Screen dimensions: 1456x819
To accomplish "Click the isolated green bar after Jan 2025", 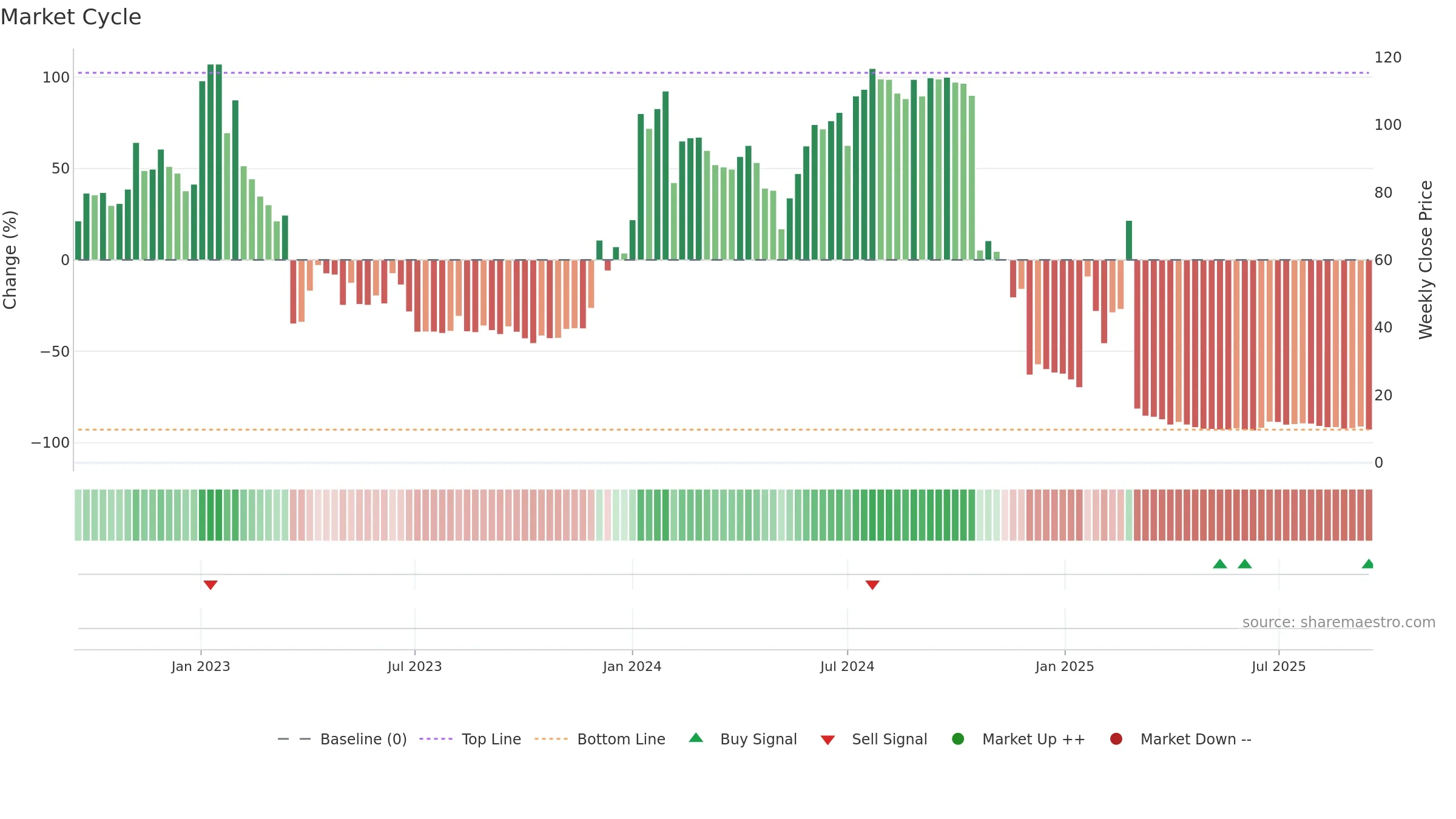I will click(x=1129, y=240).
